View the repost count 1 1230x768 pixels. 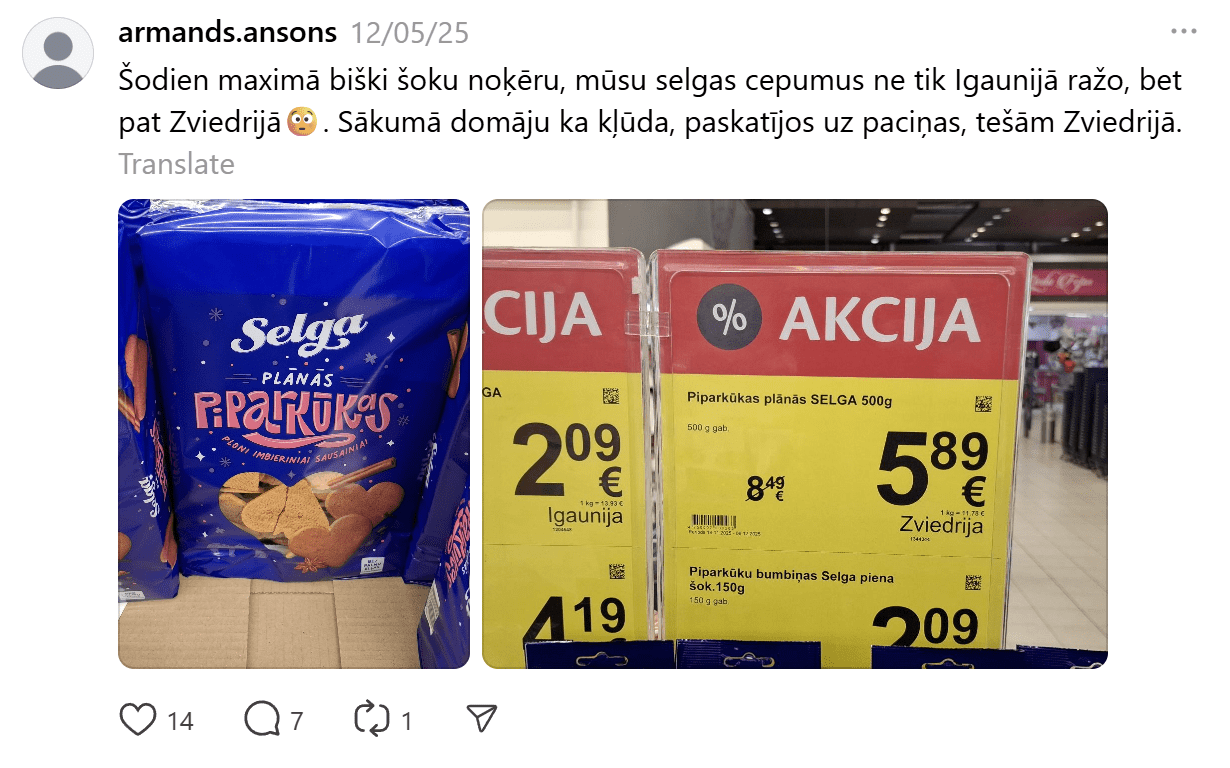[406, 720]
